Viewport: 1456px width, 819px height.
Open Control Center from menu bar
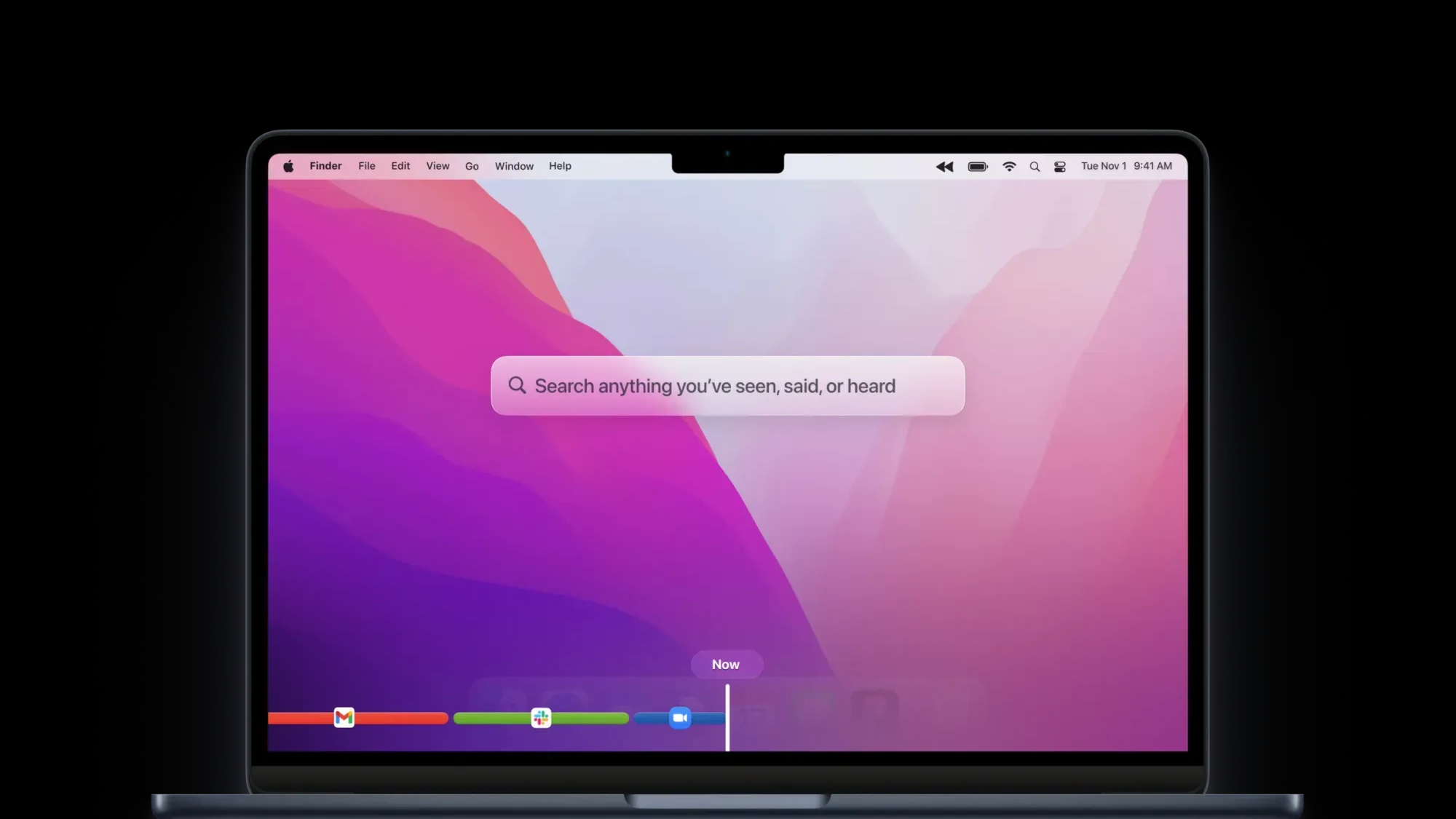(1060, 167)
